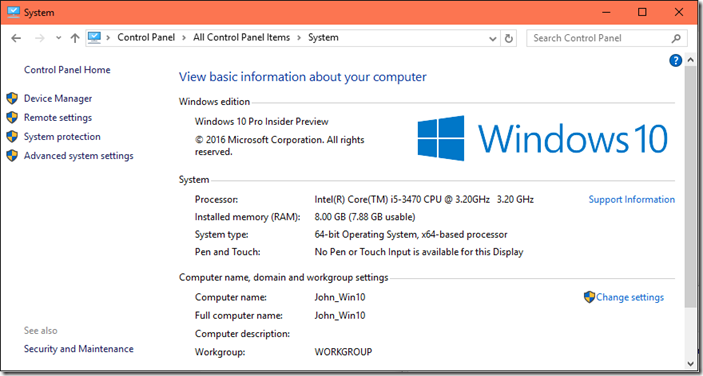Screen dimensions: 703x376
Task: Maximize the System window
Action: 642,12
